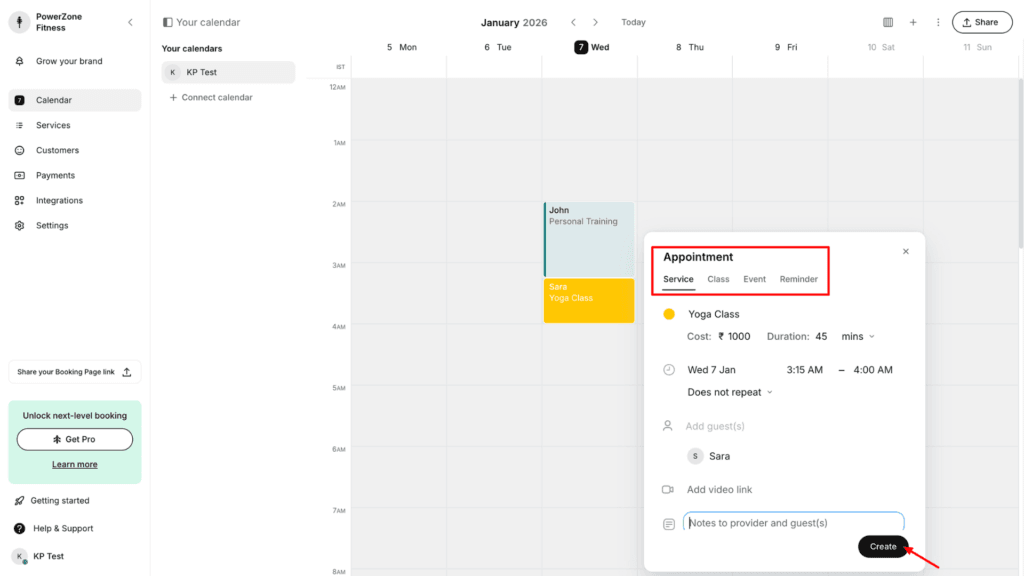Click the Grow your brand icon
Viewport: 1024px width, 576px height.
[x=20, y=61]
